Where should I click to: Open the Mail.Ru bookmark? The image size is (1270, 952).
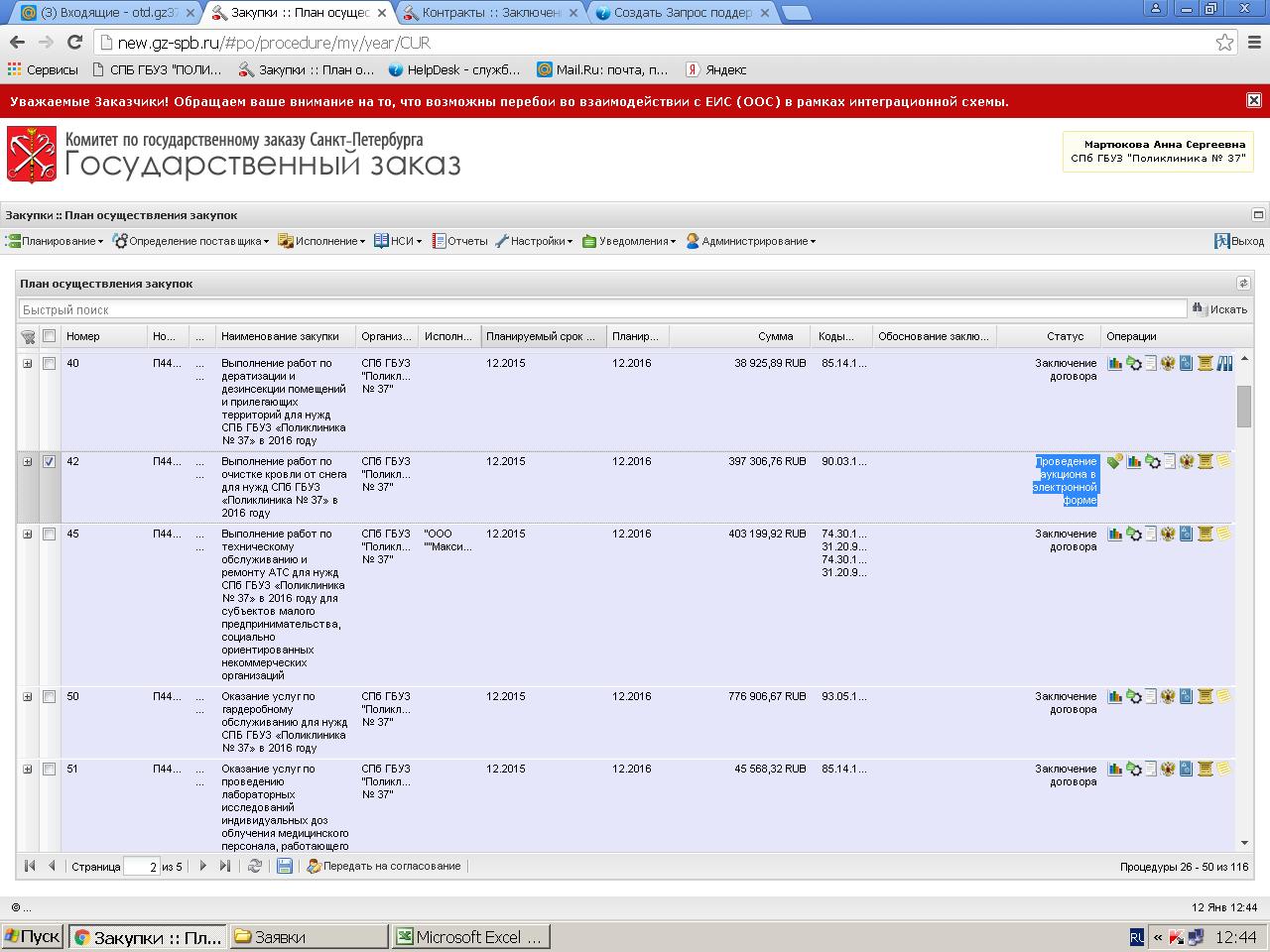[x=602, y=69]
